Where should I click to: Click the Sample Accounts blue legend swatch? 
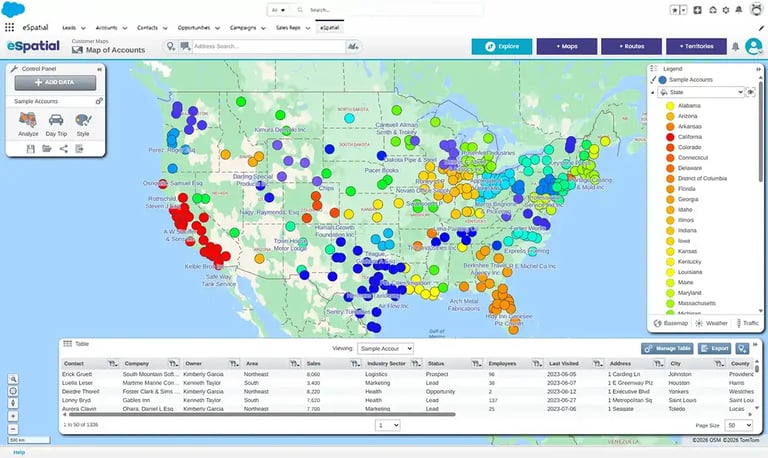coord(663,79)
